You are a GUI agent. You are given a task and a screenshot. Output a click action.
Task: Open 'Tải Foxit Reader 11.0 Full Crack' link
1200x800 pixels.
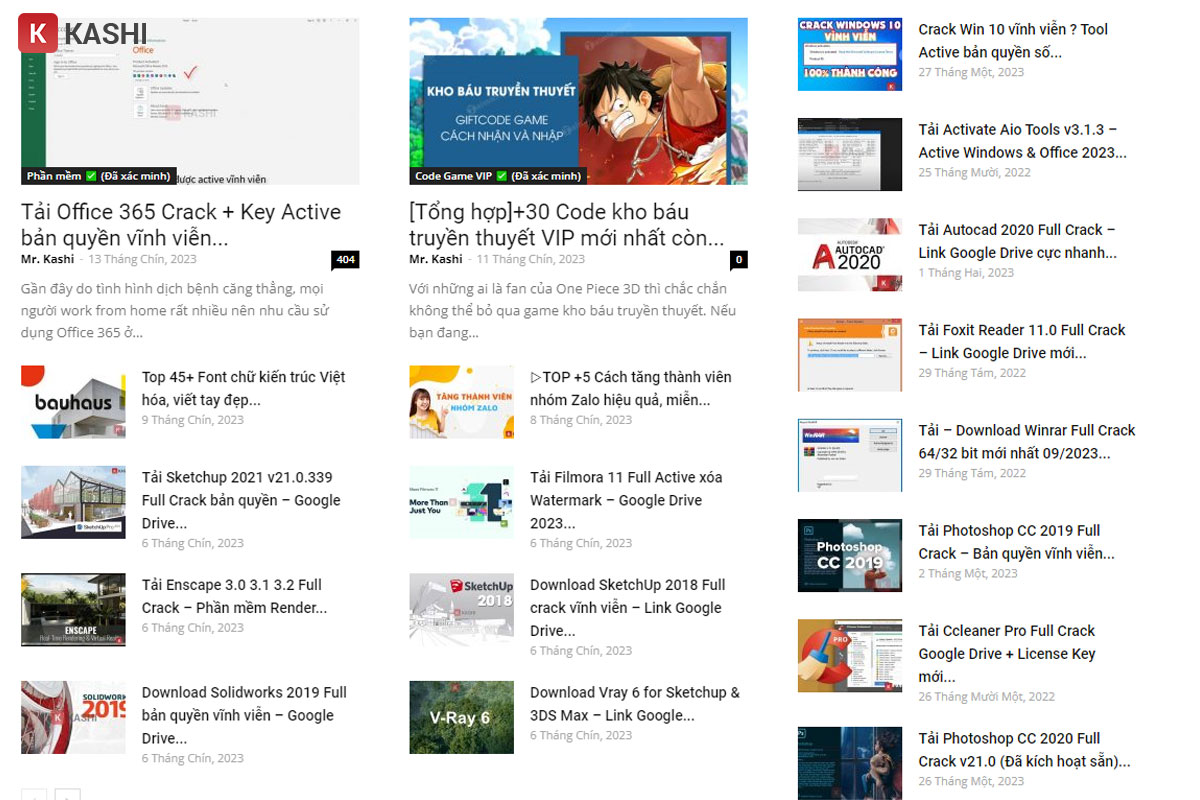tap(1022, 341)
